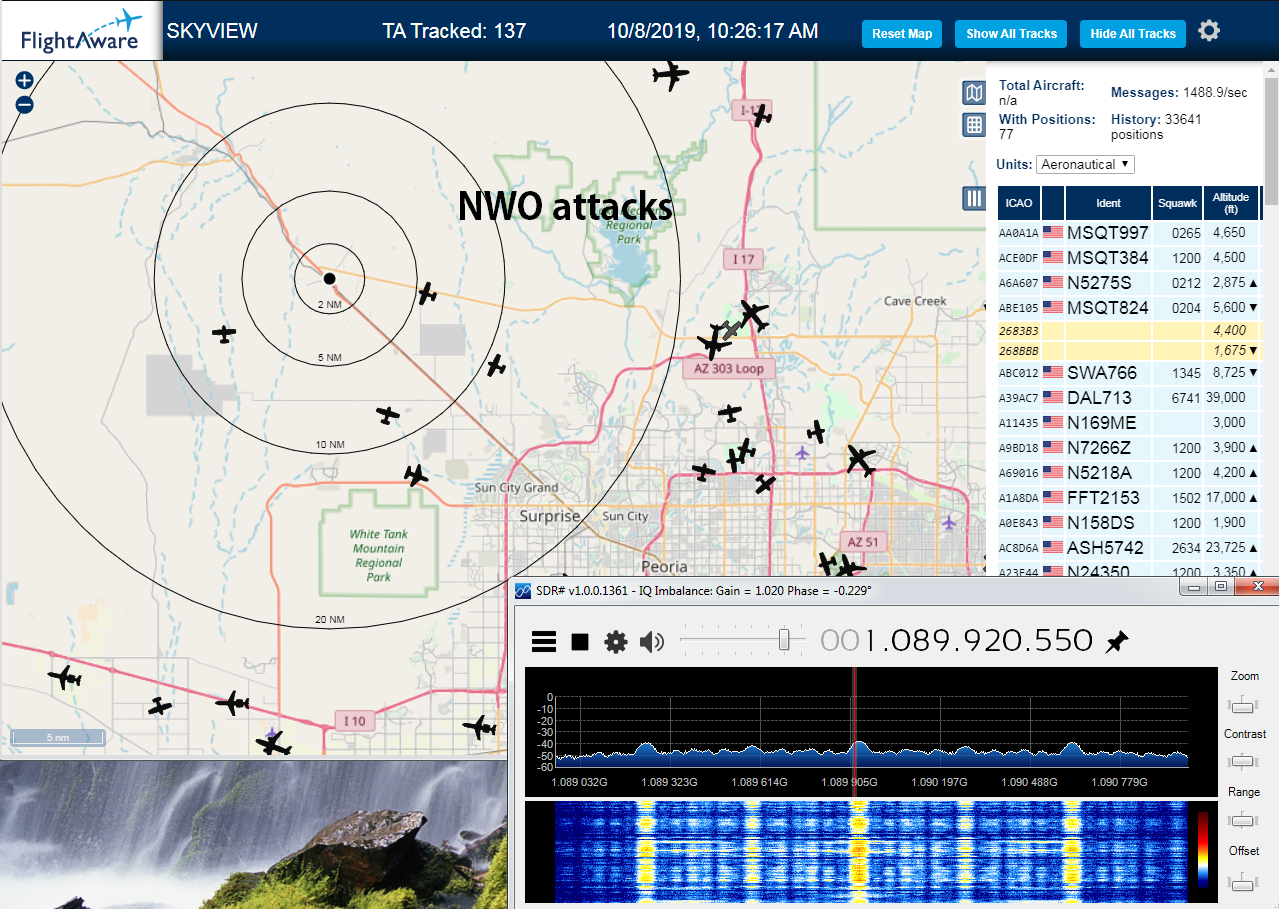This screenshot has width=1279, height=909.
Task: Click the SDR# frequency readout 1.089.920.550
Action: tap(957, 641)
